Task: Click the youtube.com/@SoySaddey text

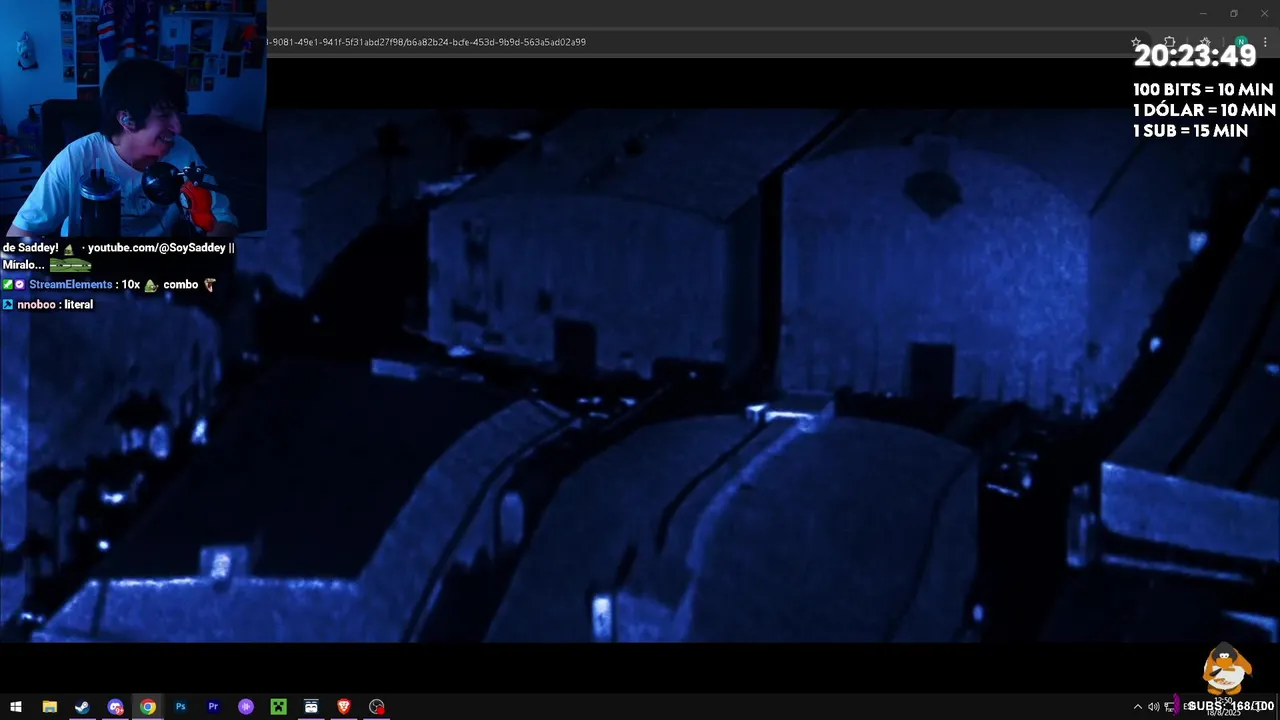Action: click(x=156, y=248)
